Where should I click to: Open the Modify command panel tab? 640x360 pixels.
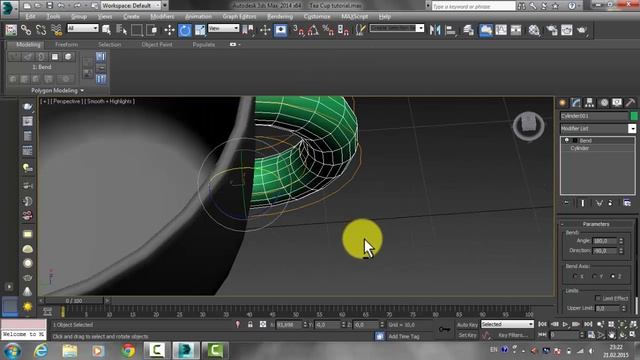[x=576, y=102]
